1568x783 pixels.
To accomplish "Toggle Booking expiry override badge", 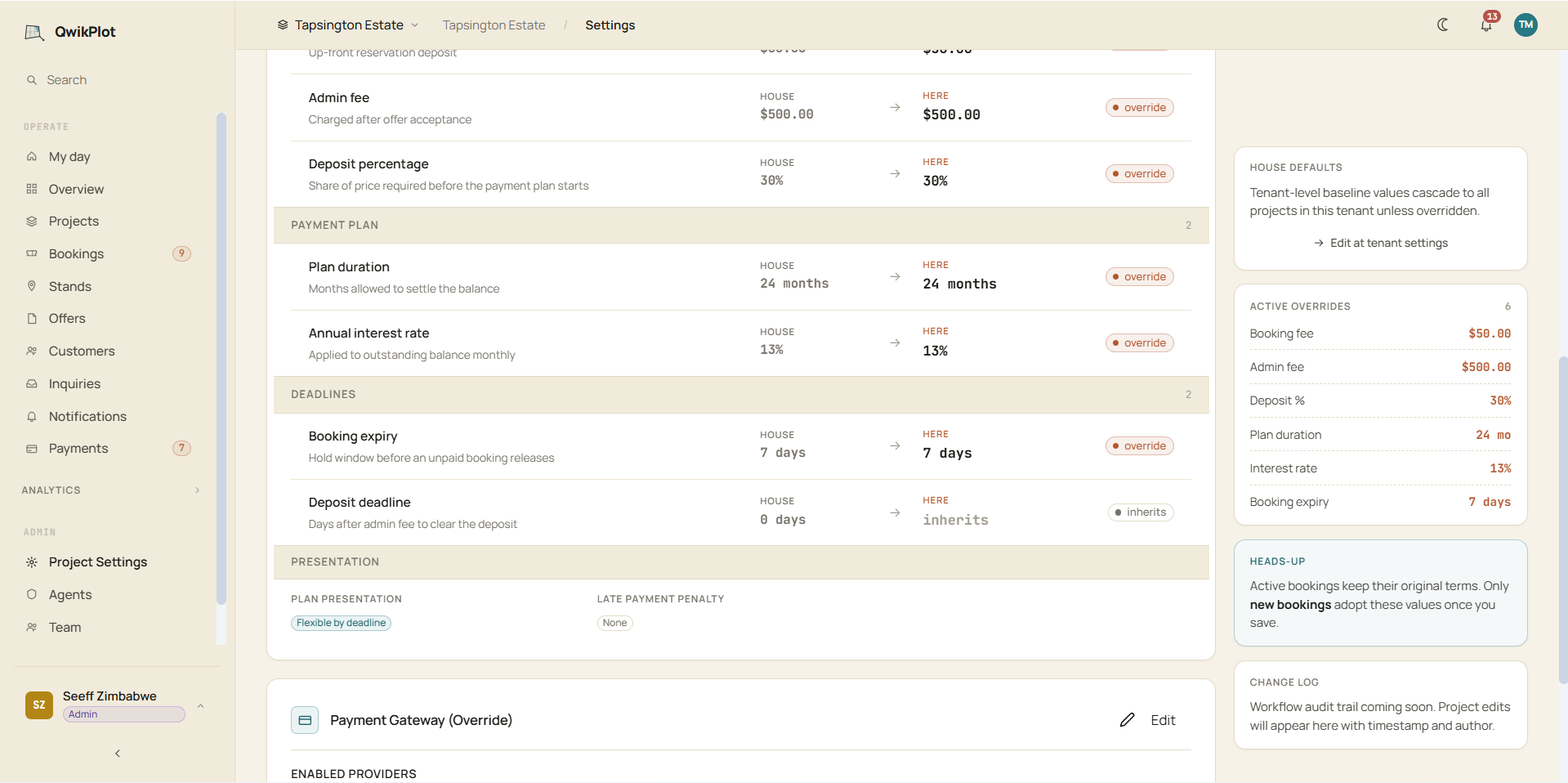I will point(1139,446).
